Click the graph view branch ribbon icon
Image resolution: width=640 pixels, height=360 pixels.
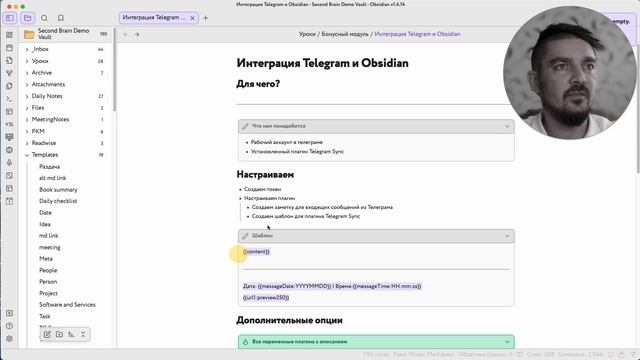click(9, 73)
